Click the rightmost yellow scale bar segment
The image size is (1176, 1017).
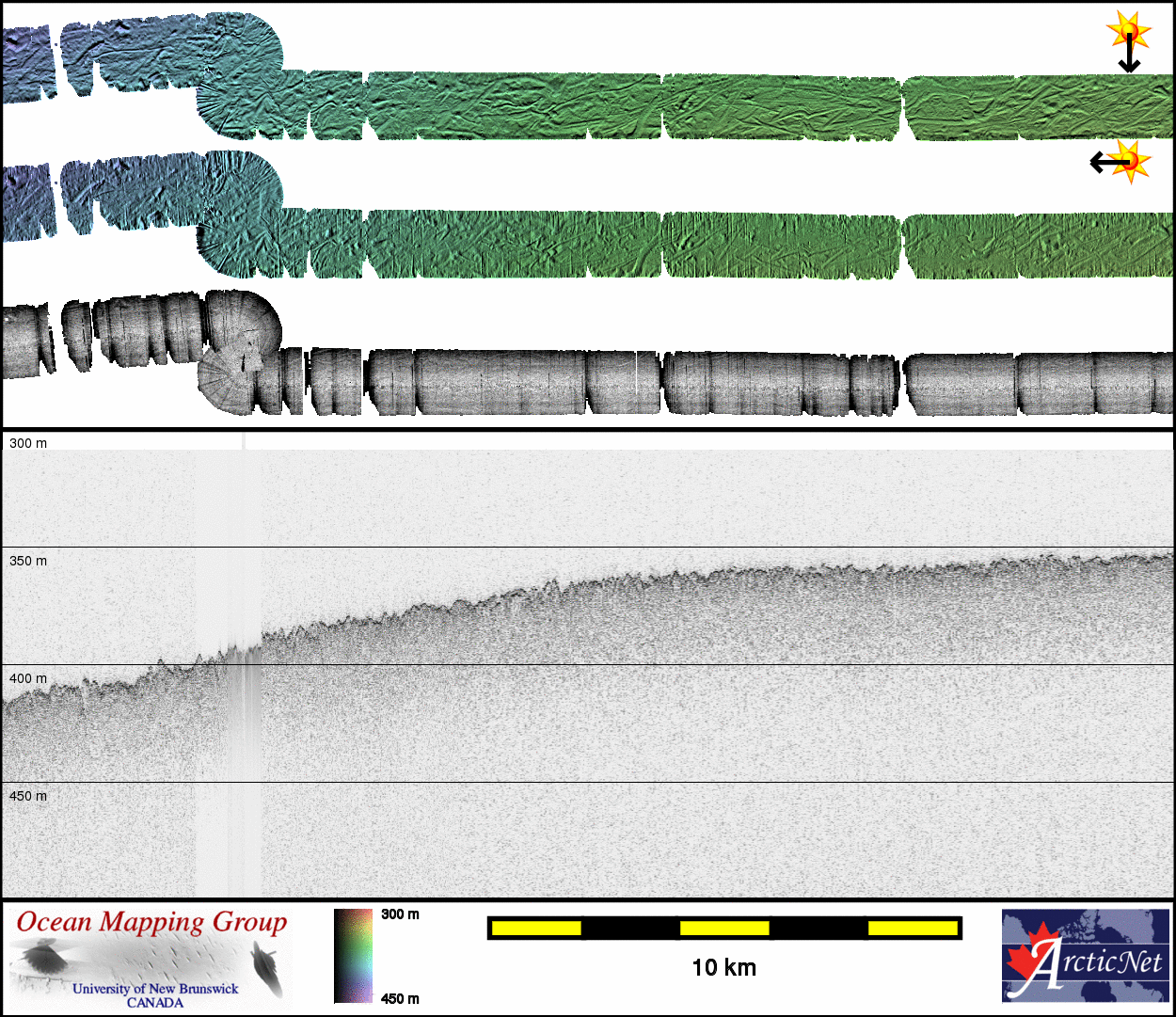[x=913, y=929]
